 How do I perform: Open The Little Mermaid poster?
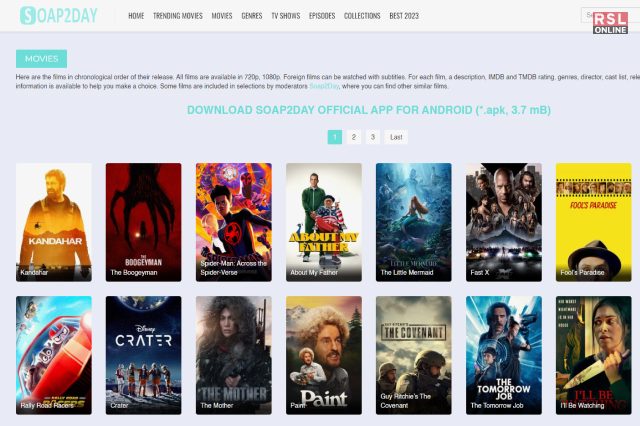tap(413, 222)
